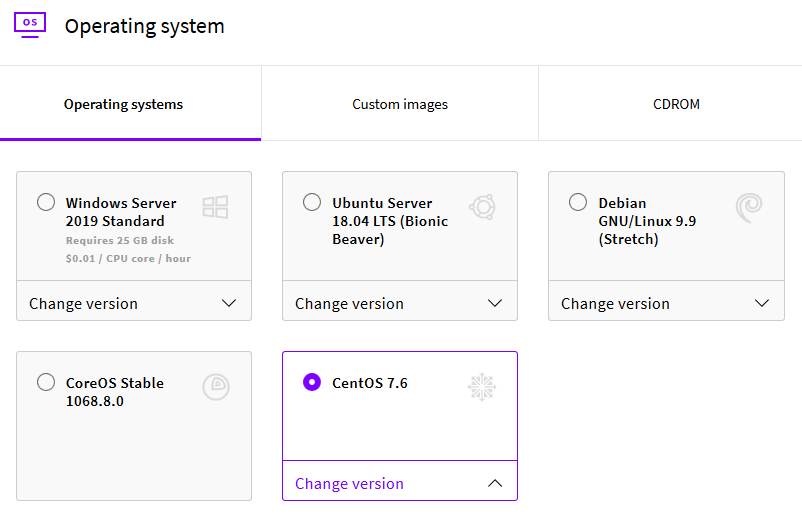This screenshot has height=526, width=802.
Task: Open Change version dropdown for Debian
Action: point(666,303)
